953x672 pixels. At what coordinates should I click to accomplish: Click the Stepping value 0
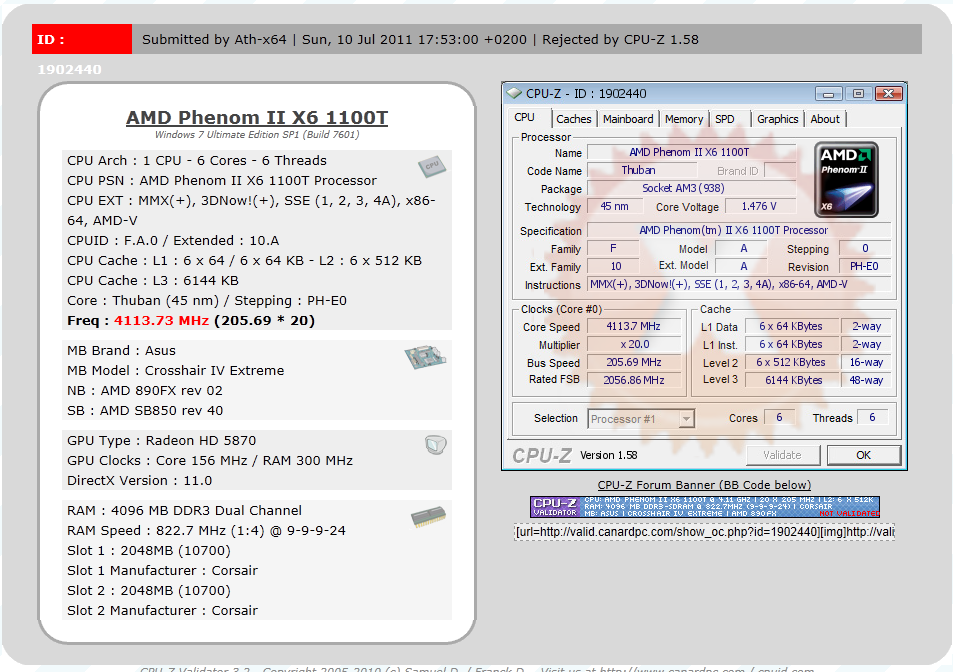865,248
